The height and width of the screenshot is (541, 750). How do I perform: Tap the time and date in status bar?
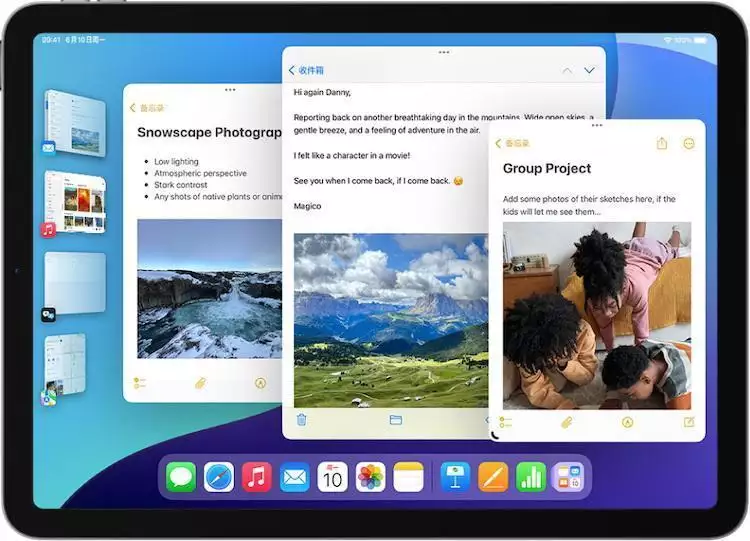coord(73,40)
